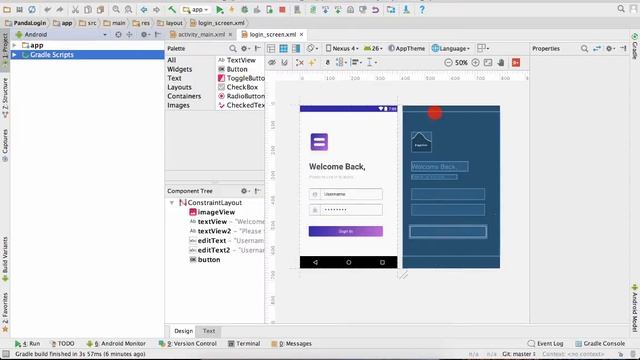Open the Event Log
The image size is (640, 360).
(545, 344)
